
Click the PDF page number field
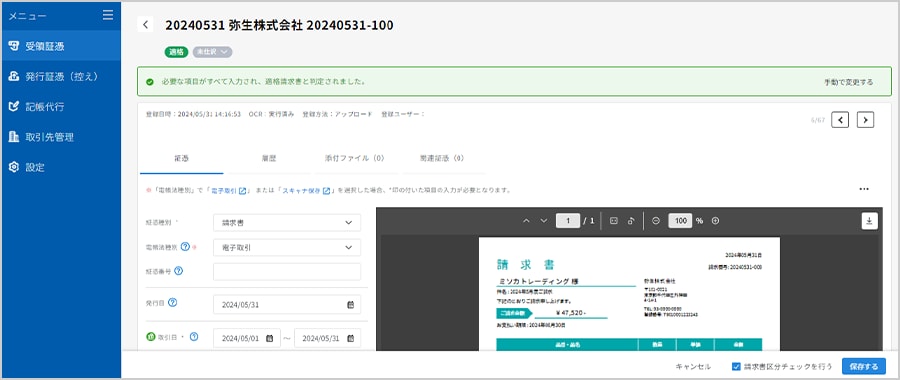(x=568, y=221)
